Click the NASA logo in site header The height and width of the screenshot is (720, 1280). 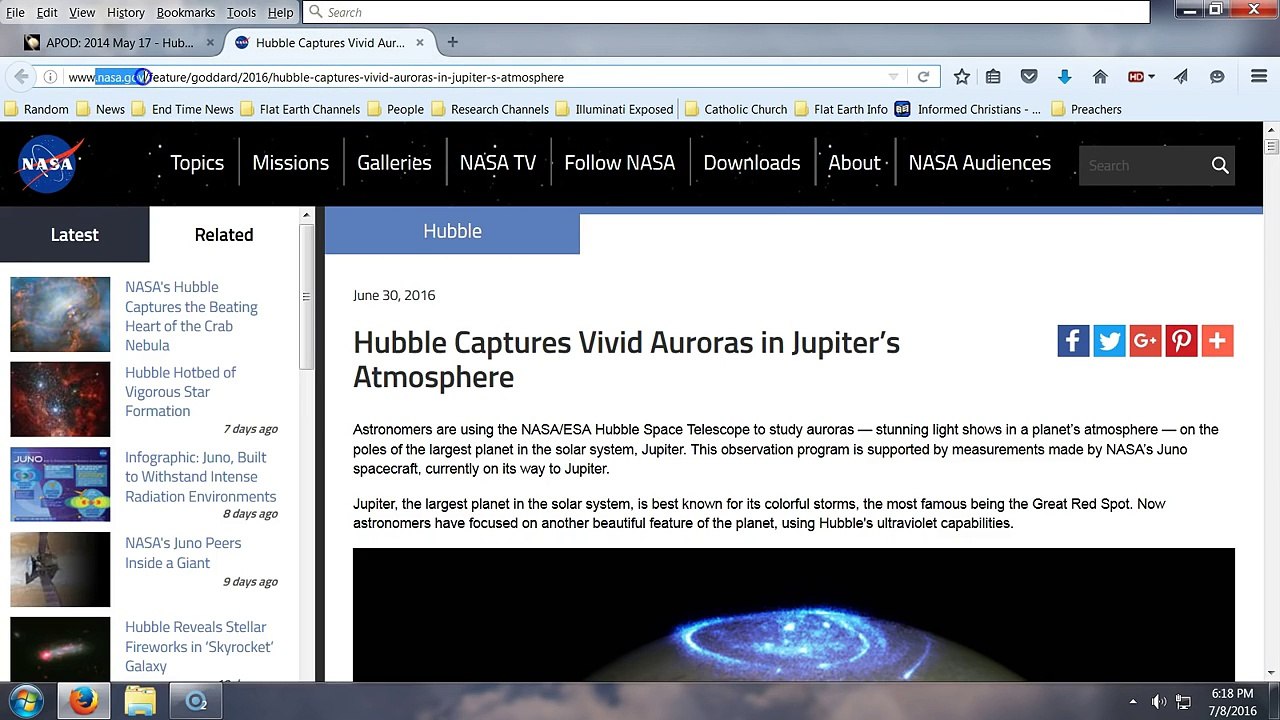coord(48,163)
